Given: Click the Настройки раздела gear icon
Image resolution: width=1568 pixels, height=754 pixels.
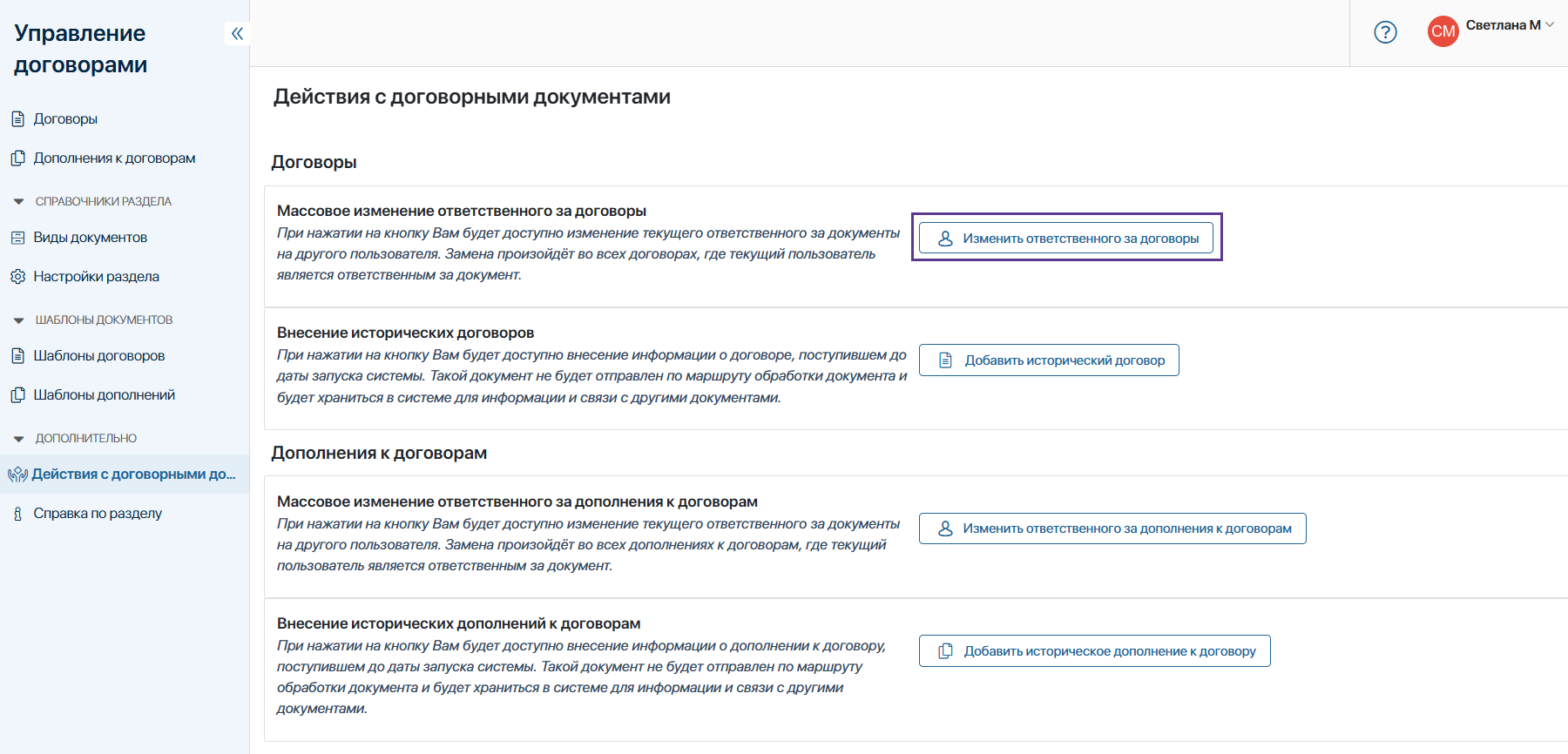Looking at the screenshot, I should point(17,277).
